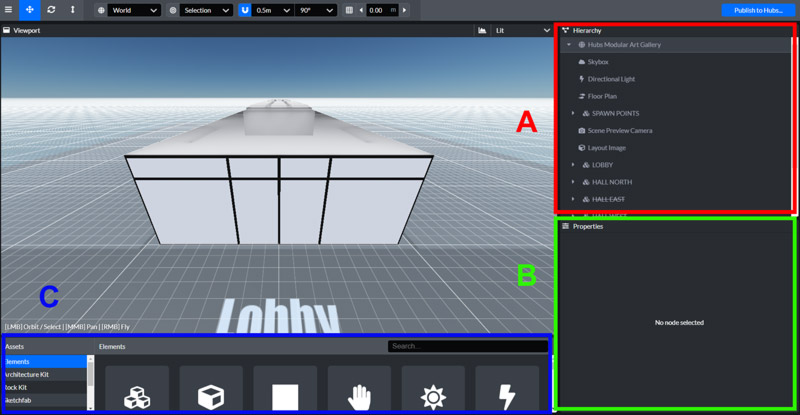Expand the HALL EAST group
Image resolution: width=800 pixels, height=415 pixels.
(573, 199)
